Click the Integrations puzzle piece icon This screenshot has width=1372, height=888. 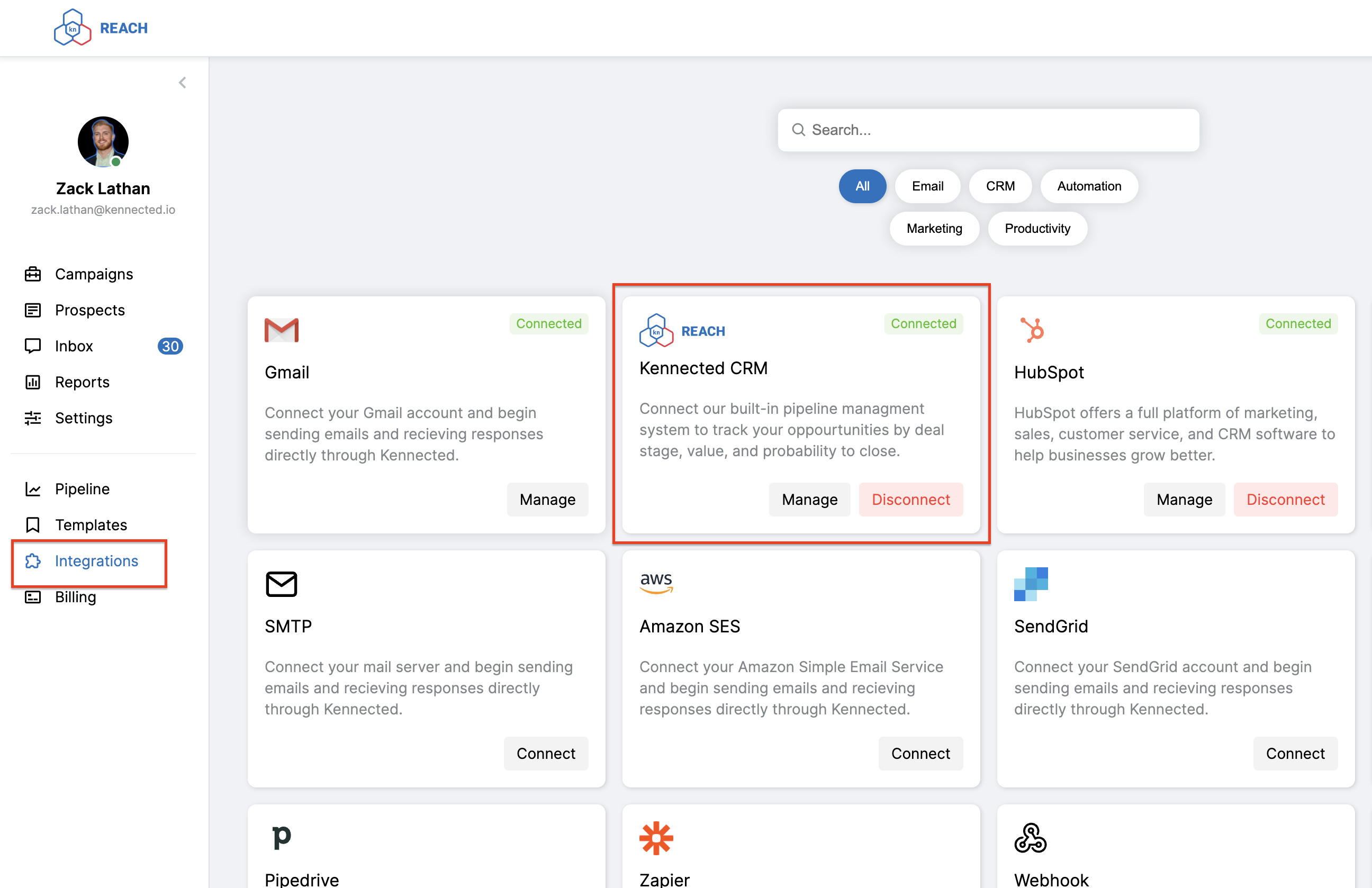[x=33, y=561]
